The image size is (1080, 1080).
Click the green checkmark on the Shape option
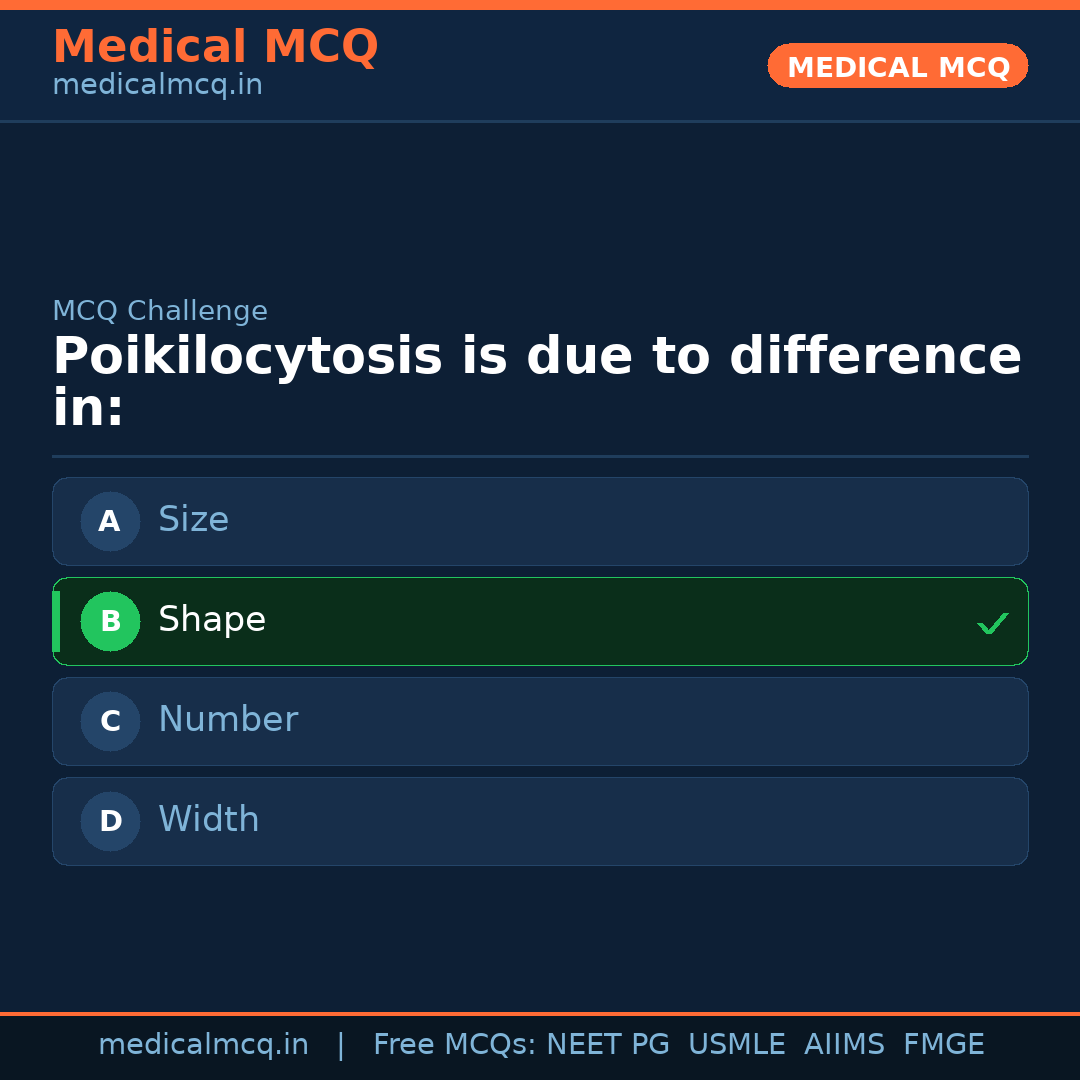pyautogui.click(x=992, y=624)
